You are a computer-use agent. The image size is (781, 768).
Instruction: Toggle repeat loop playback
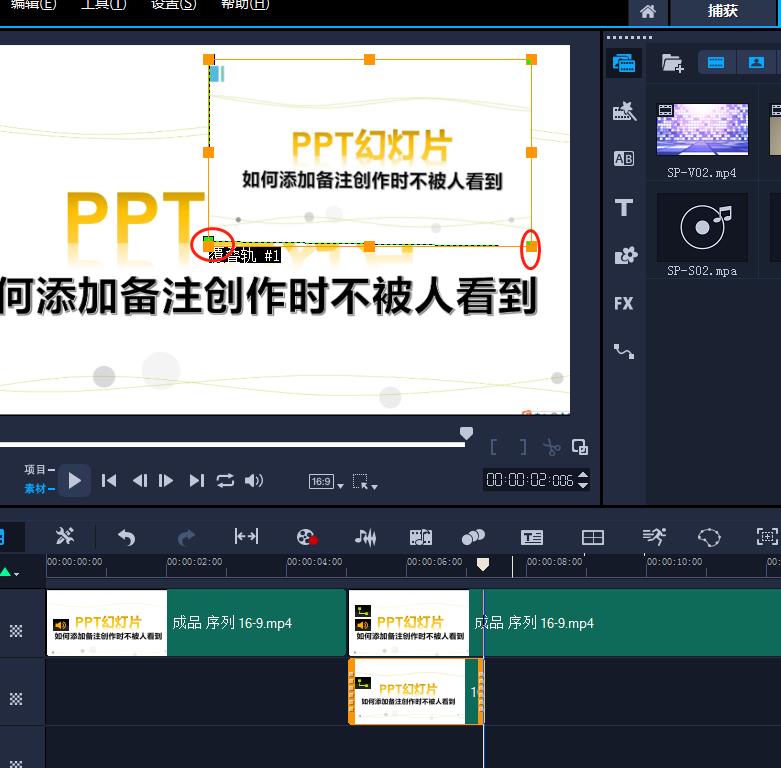pos(225,481)
